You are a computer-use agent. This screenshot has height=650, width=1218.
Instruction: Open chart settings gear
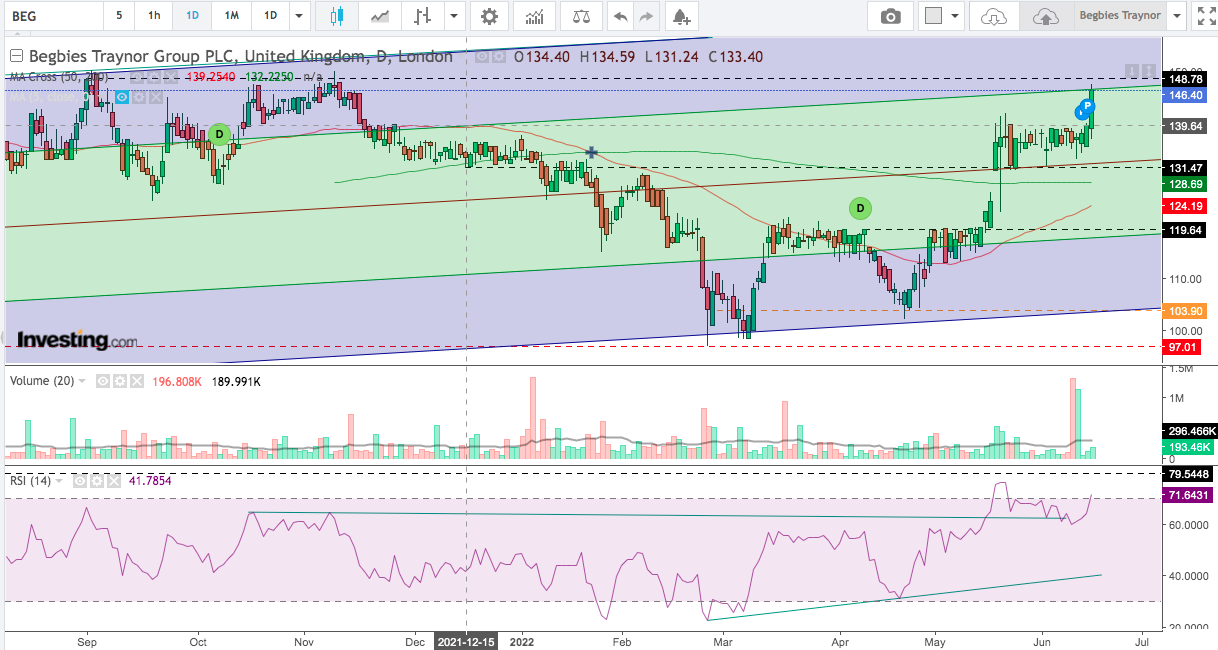coord(489,16)
